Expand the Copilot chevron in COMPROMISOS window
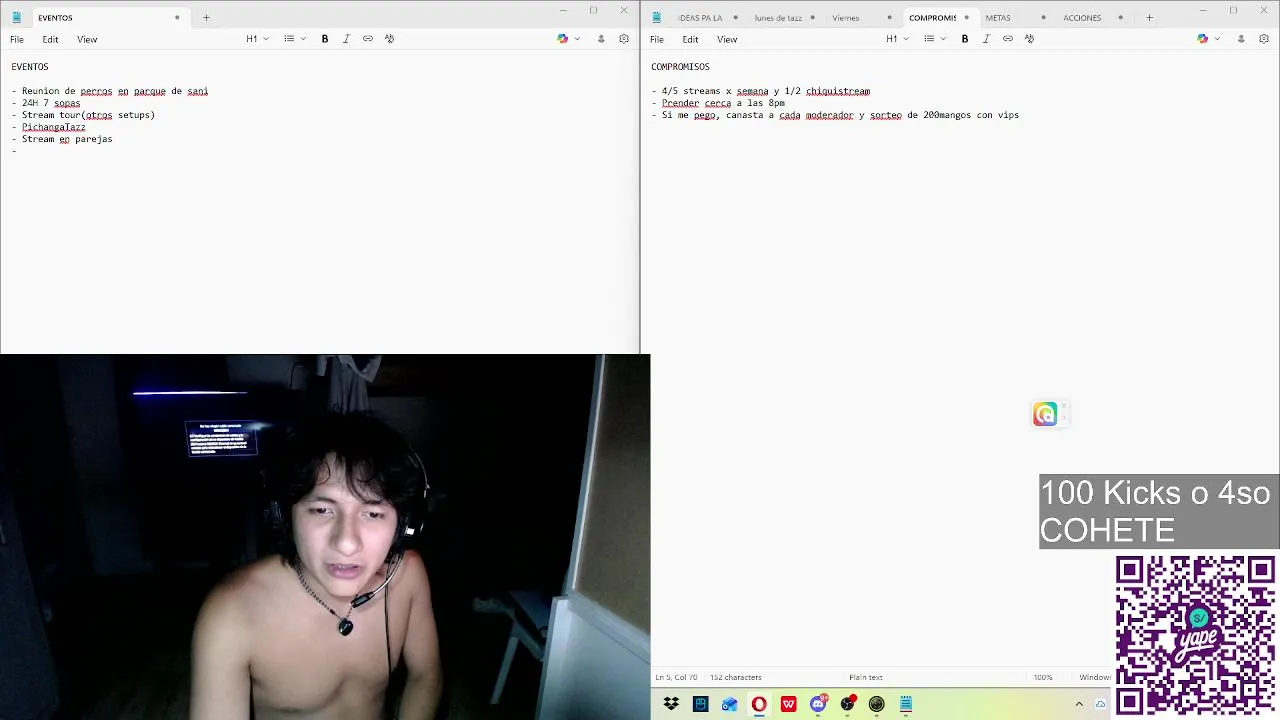Screen dimensions: 1280x720 pos(1217,39)
